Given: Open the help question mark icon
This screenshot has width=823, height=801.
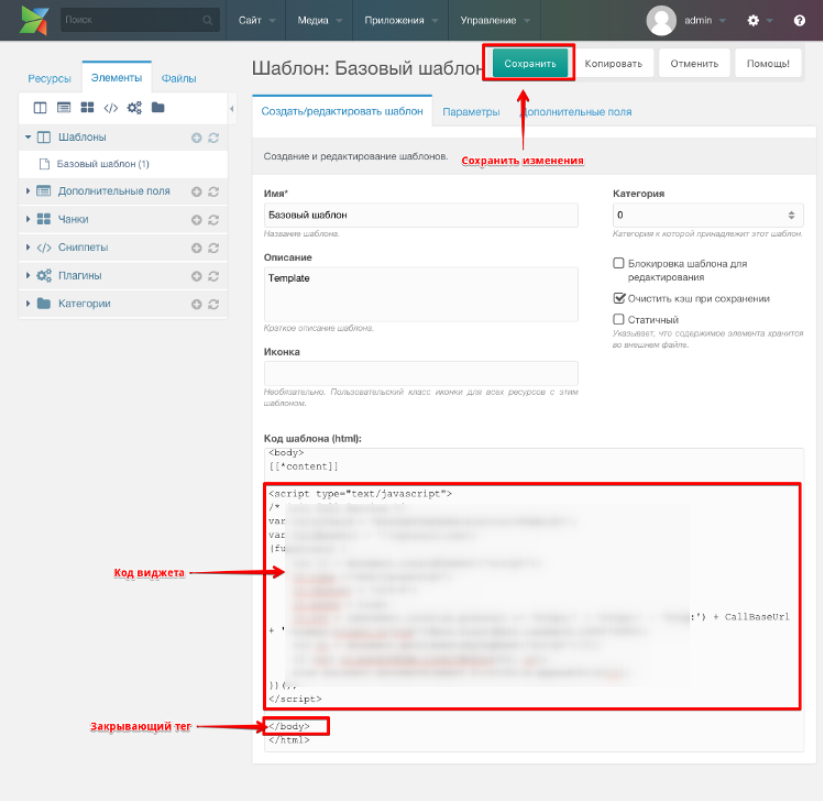Looking at the screenshot, I should point(799,20).
